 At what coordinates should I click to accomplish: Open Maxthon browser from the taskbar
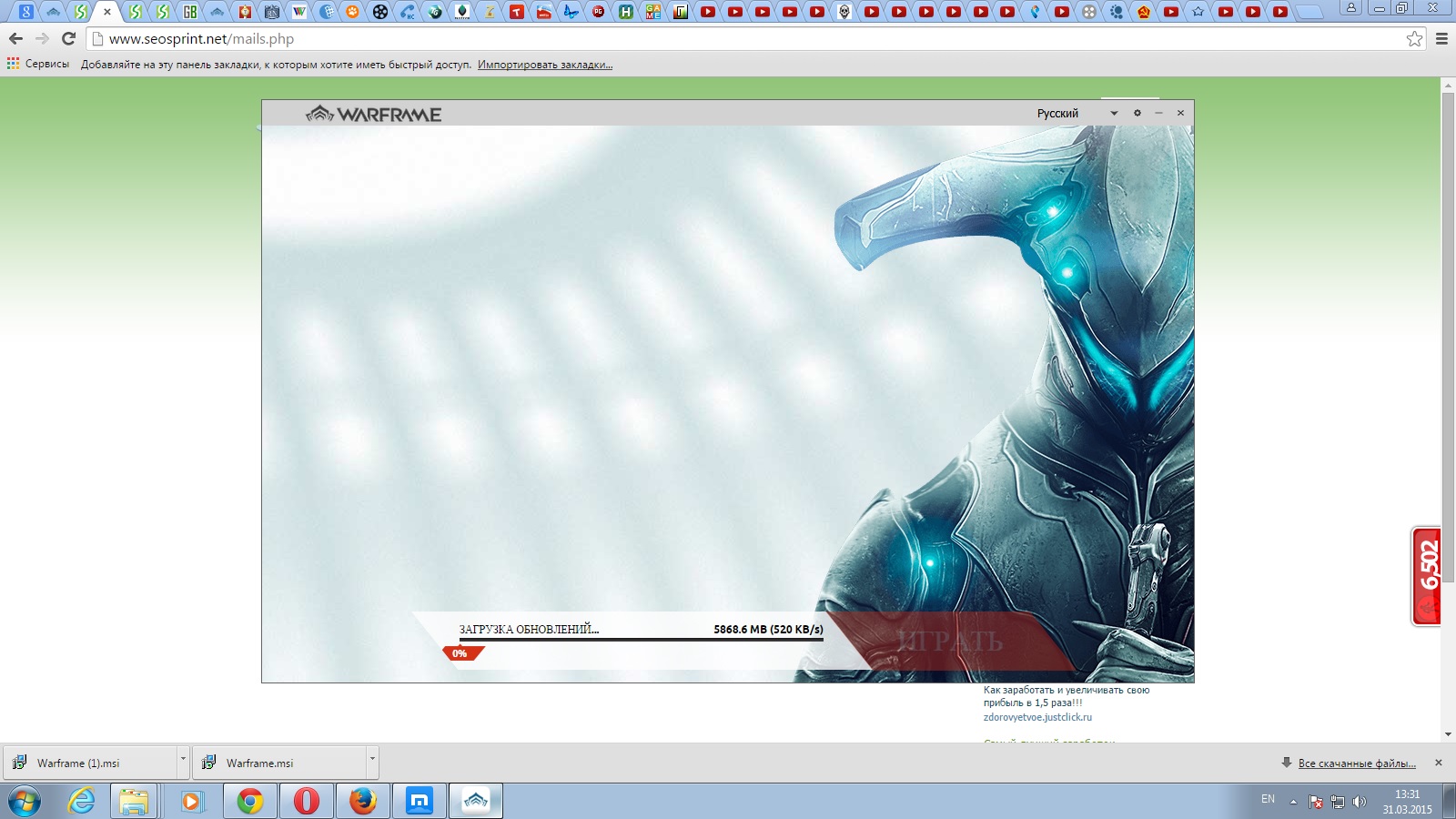coord(420,802)
